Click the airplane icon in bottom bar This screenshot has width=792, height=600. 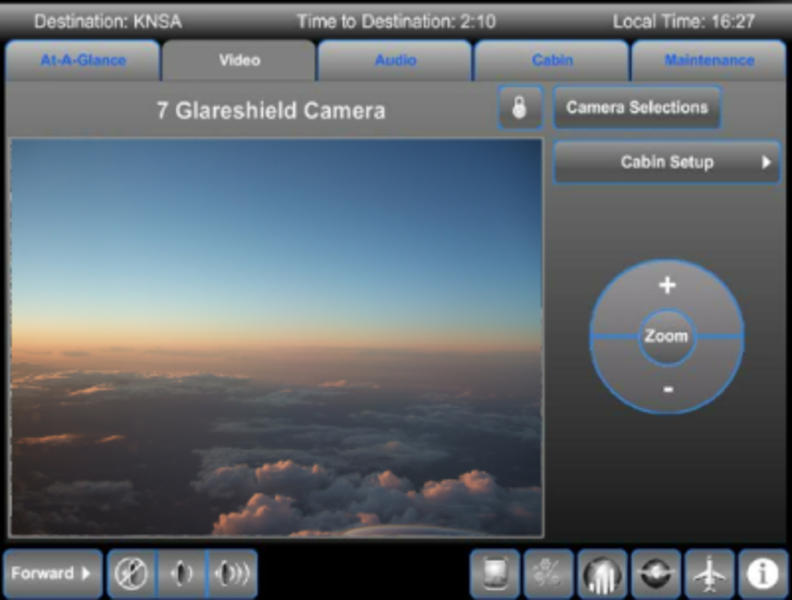(710, 574)
